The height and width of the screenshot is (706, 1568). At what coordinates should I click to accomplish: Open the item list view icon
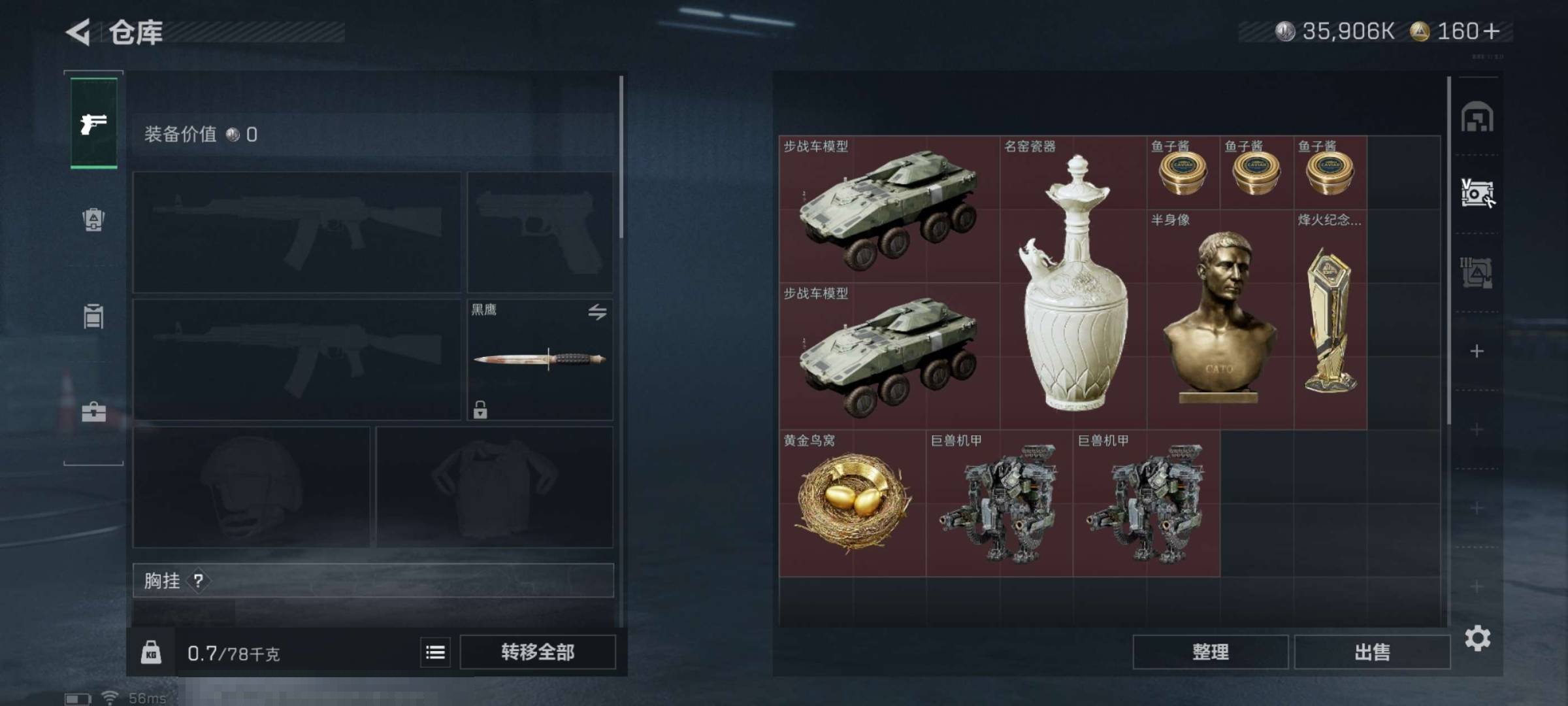(x=435, y=652)
